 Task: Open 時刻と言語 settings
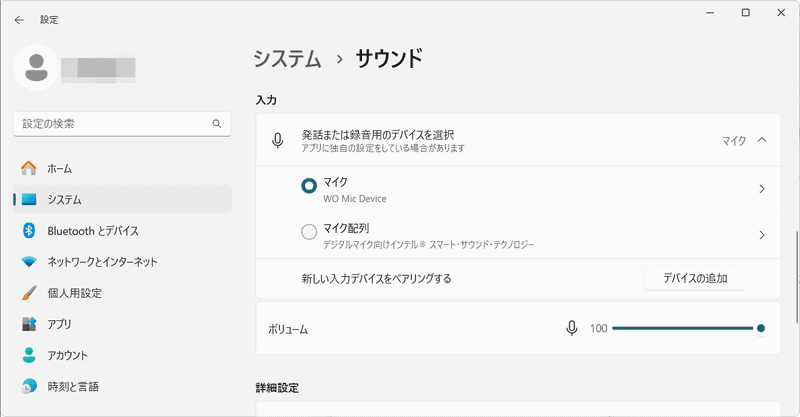[122, 386]
